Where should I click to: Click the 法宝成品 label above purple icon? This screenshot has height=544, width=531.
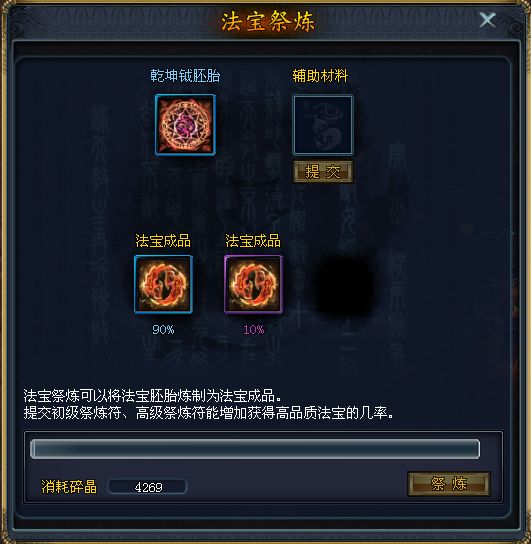253,241
